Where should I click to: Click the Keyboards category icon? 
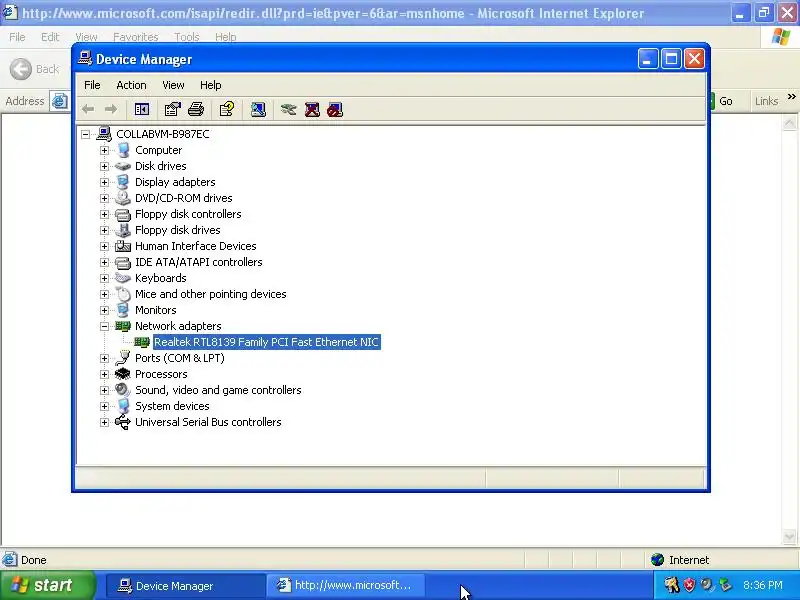tap(122, 278)
